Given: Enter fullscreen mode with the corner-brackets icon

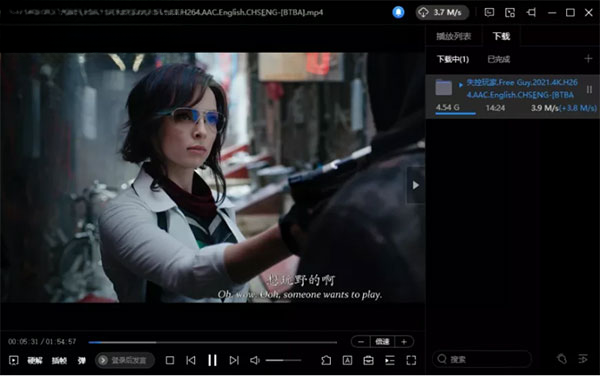Looking at the screenshot, I should click(411, 360).
